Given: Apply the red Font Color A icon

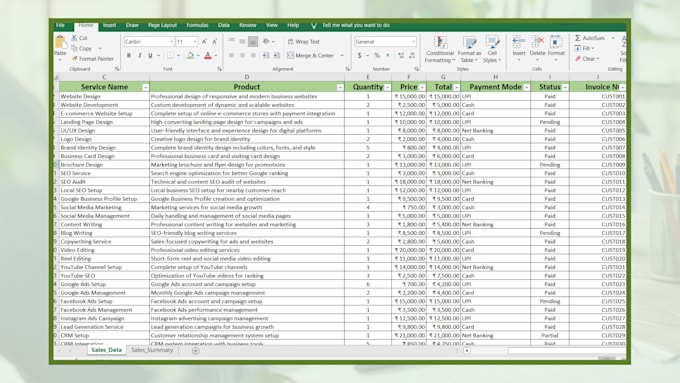Looking at the screenshot, I should [x=208, y=56].
